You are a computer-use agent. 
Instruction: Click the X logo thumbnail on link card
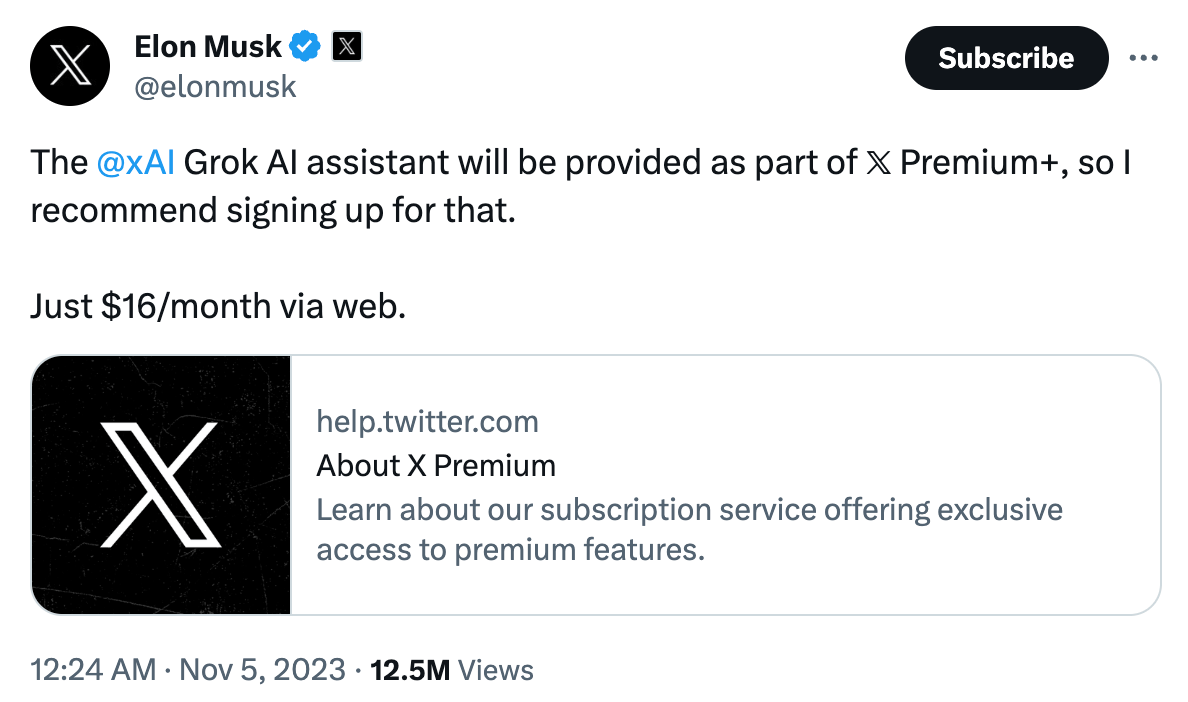tap(161, 483)
